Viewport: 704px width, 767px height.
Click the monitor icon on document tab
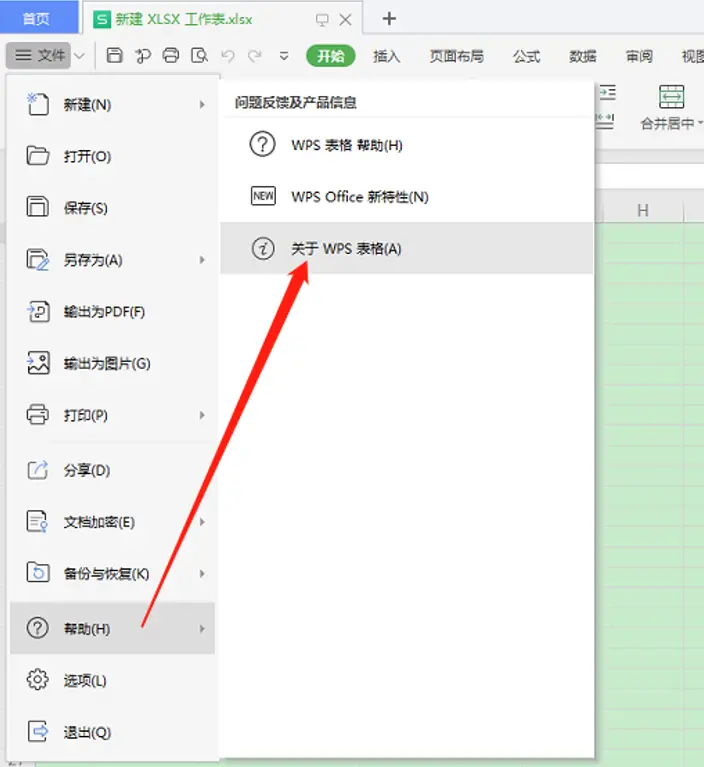coord(322,20)
